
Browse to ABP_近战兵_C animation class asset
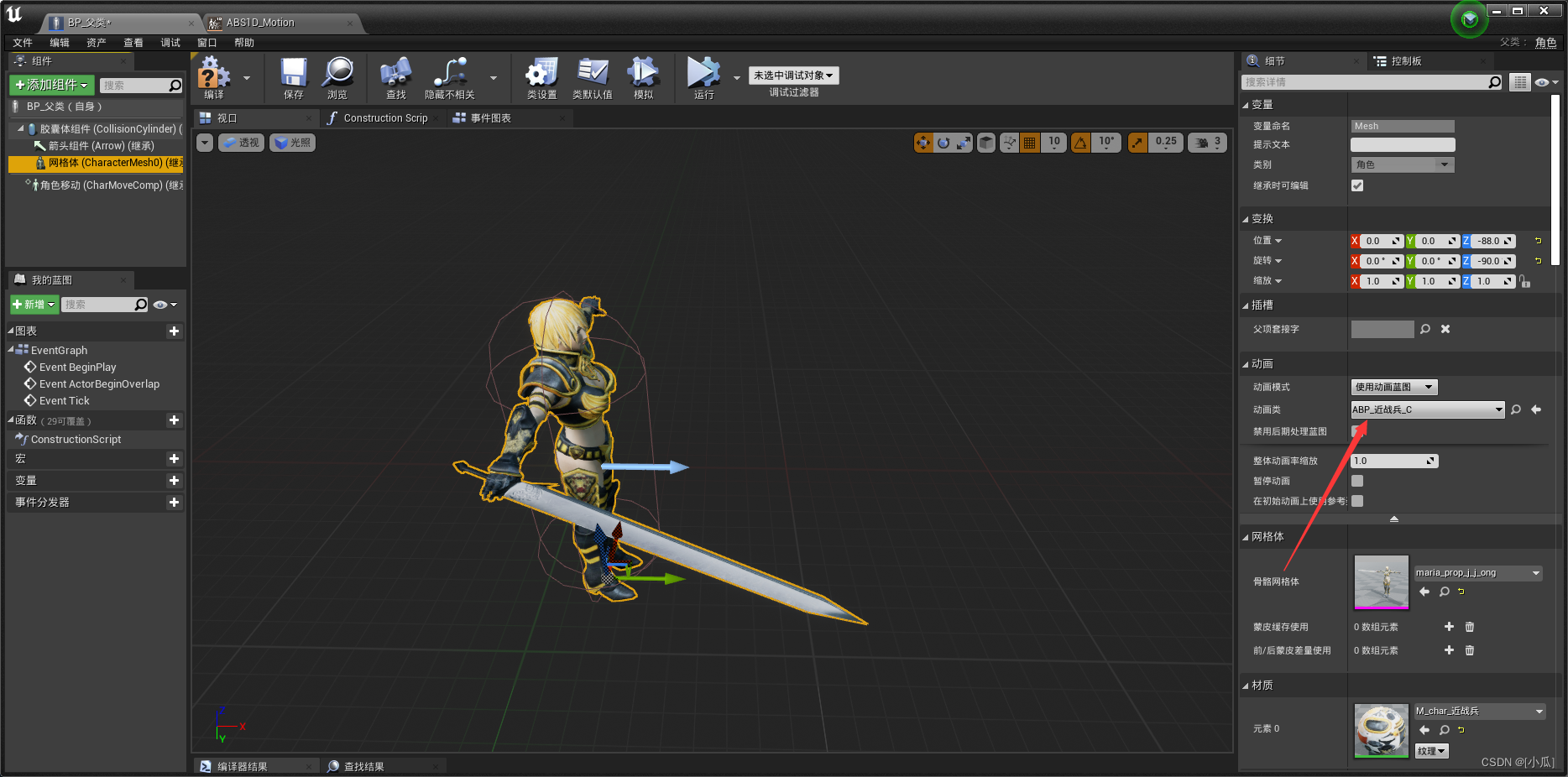1516,409
